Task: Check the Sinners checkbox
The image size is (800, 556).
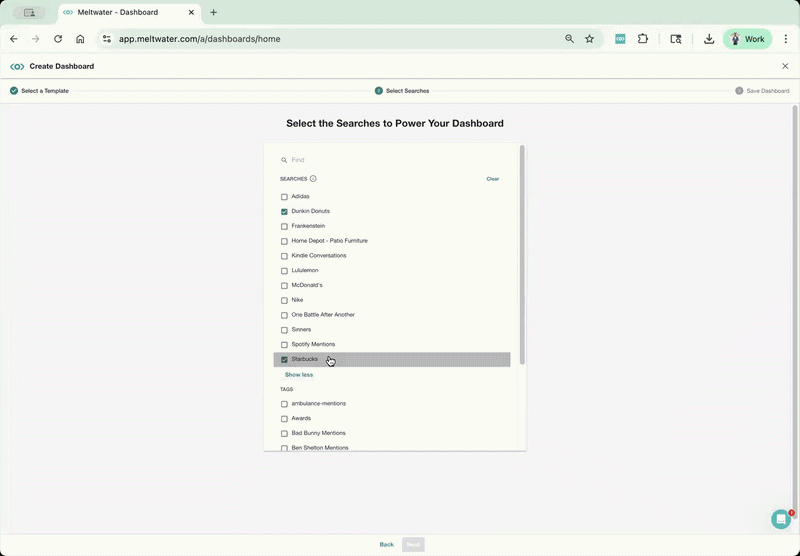Action: pos(284,330)
